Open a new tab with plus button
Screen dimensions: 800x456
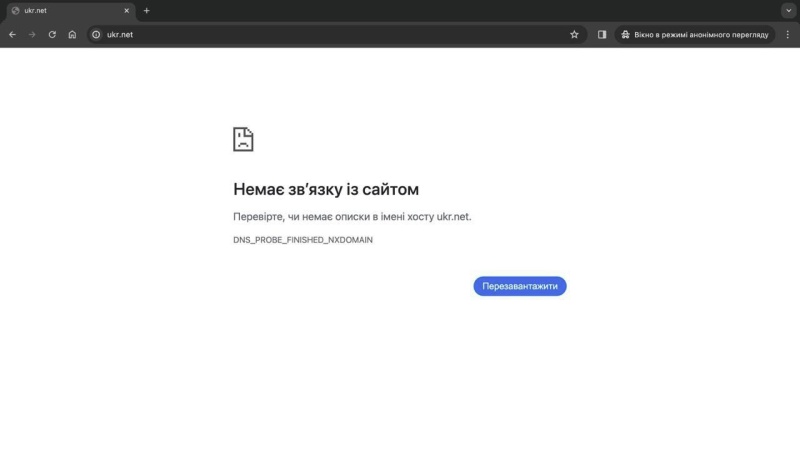(147, 10)
